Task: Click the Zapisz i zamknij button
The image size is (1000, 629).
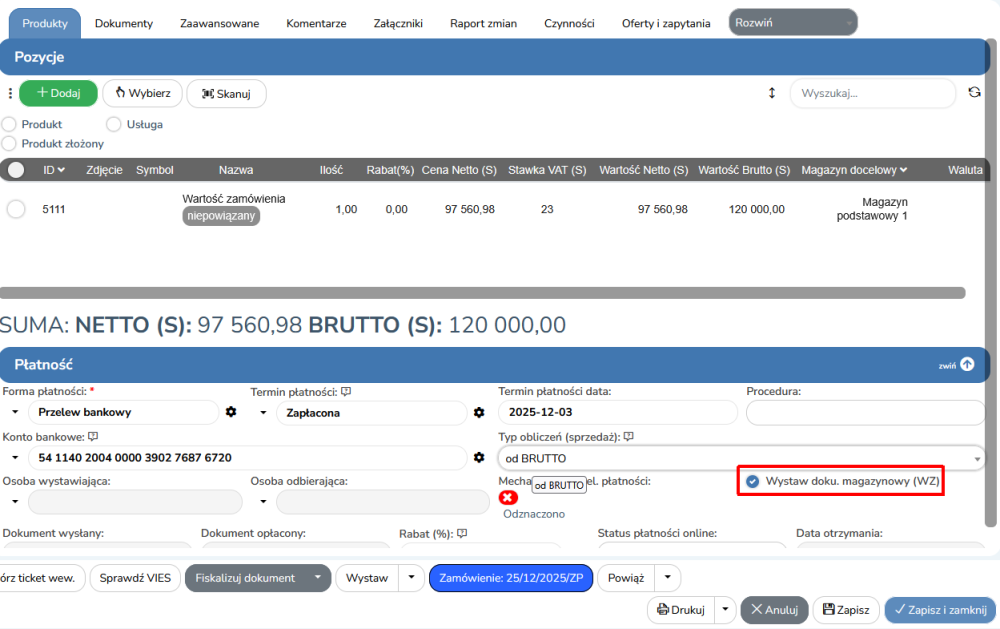Action: coord(939,610)
